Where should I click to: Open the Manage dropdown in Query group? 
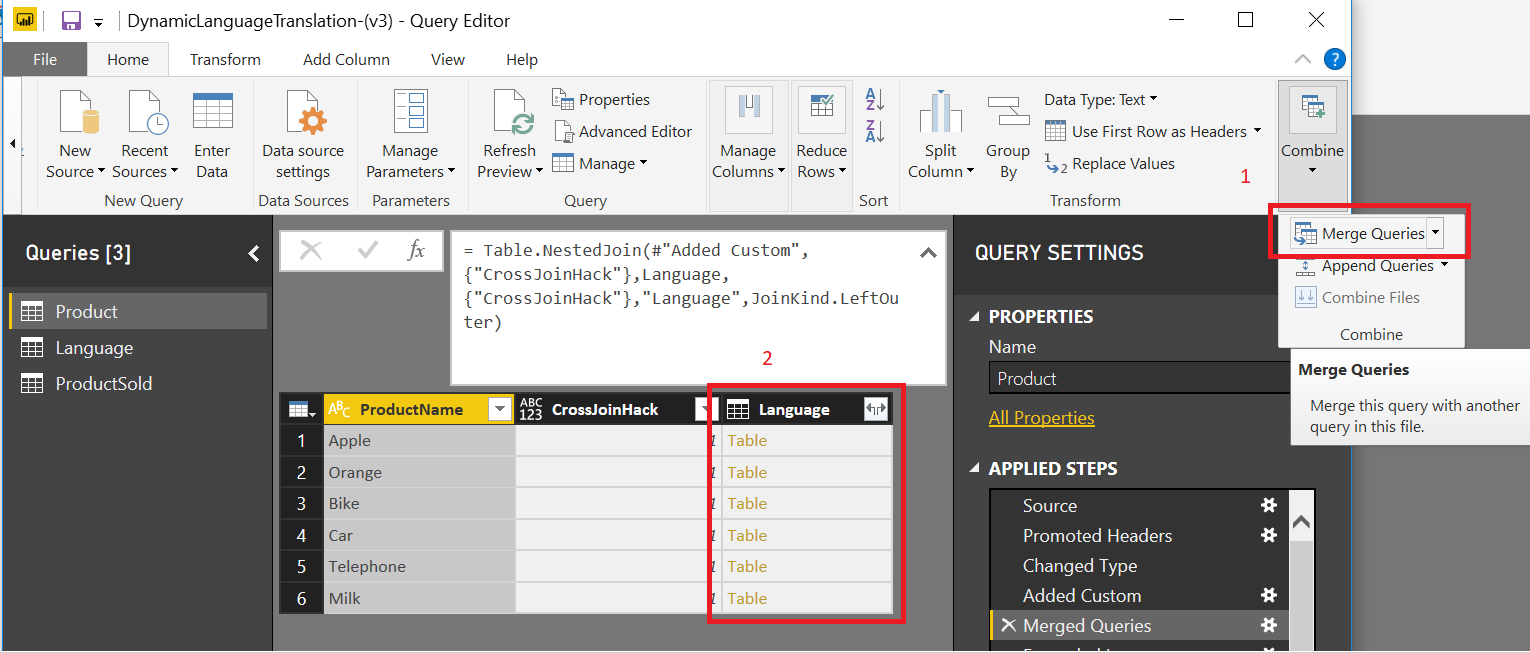[x=600, y=163]
